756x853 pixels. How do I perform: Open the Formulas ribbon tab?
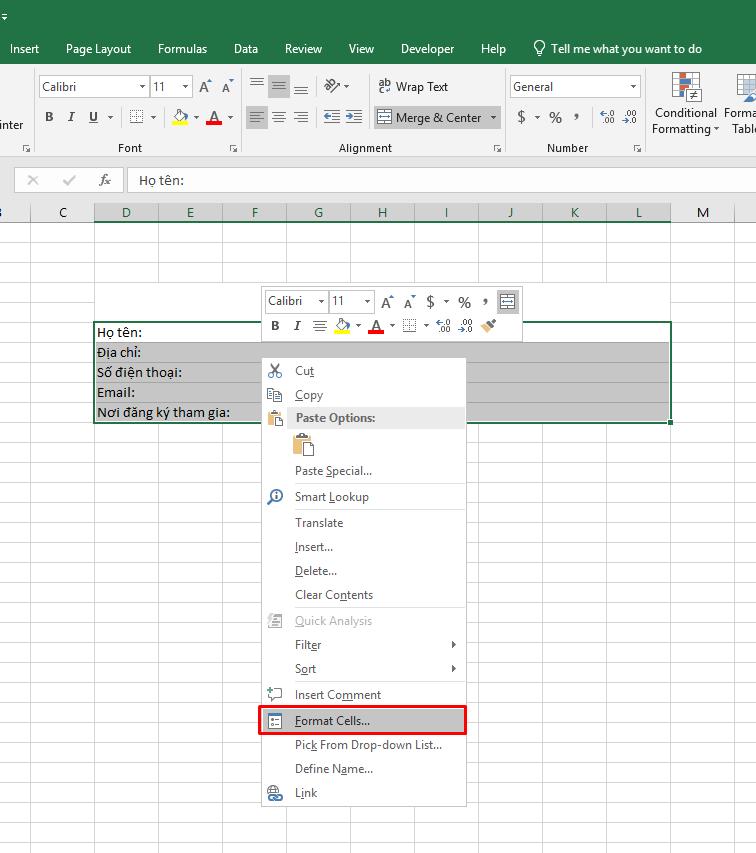(182, 49)
